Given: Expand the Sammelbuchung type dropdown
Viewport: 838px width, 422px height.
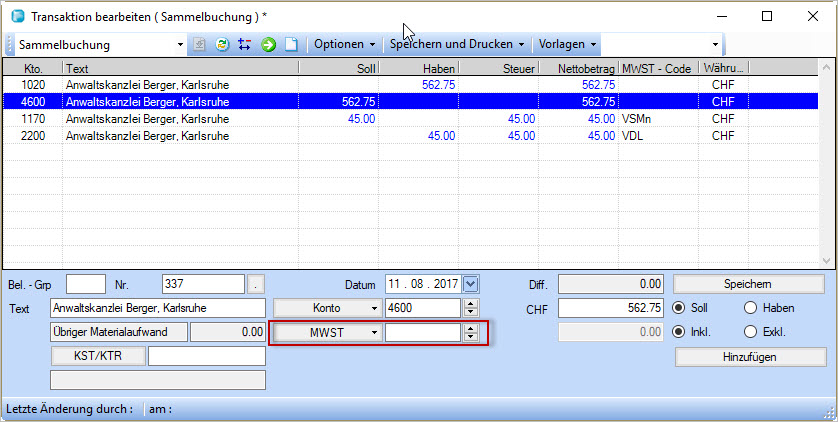Looking at the screenshot, I should click(x=181, y=45).
